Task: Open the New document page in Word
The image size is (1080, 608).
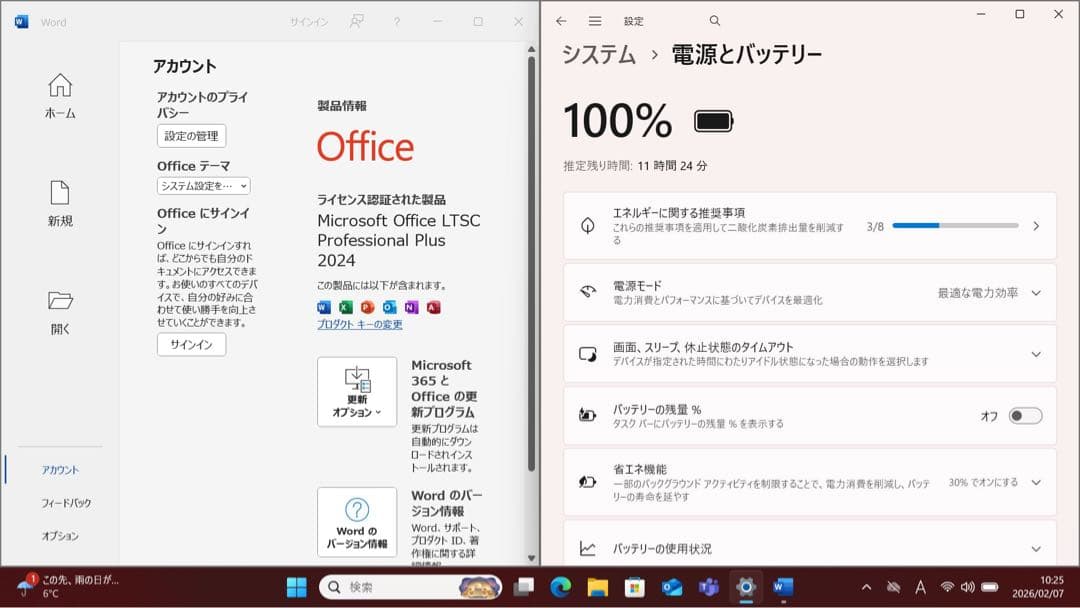Action: (x=60, y=204)
